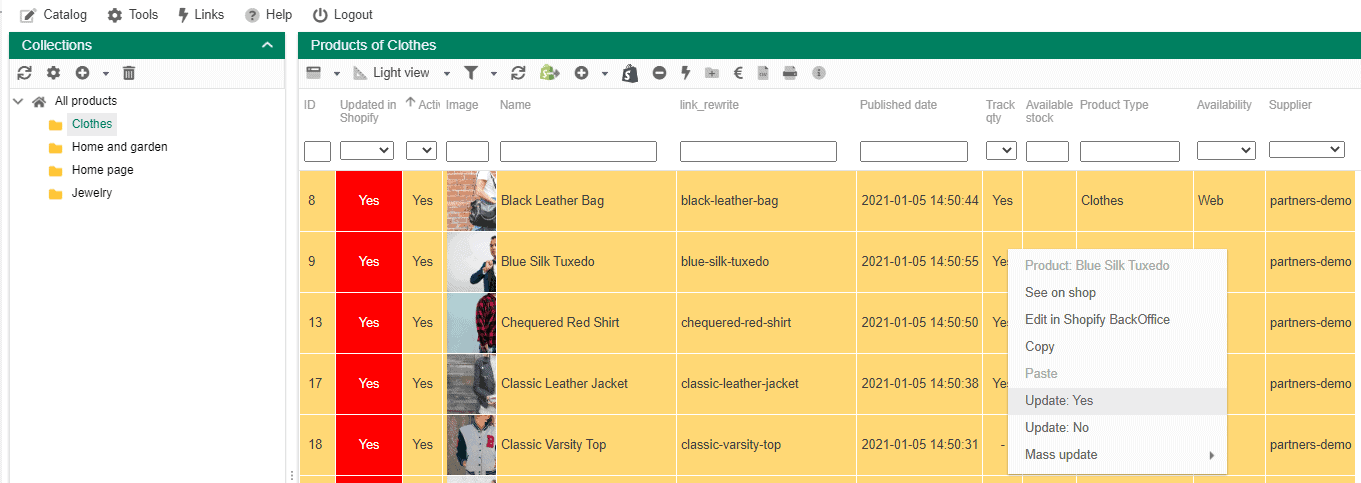This screenshot has height=483, width=1361.
Task: Click the Classic Varsity Top thumbnail
Action: (471, 445)
